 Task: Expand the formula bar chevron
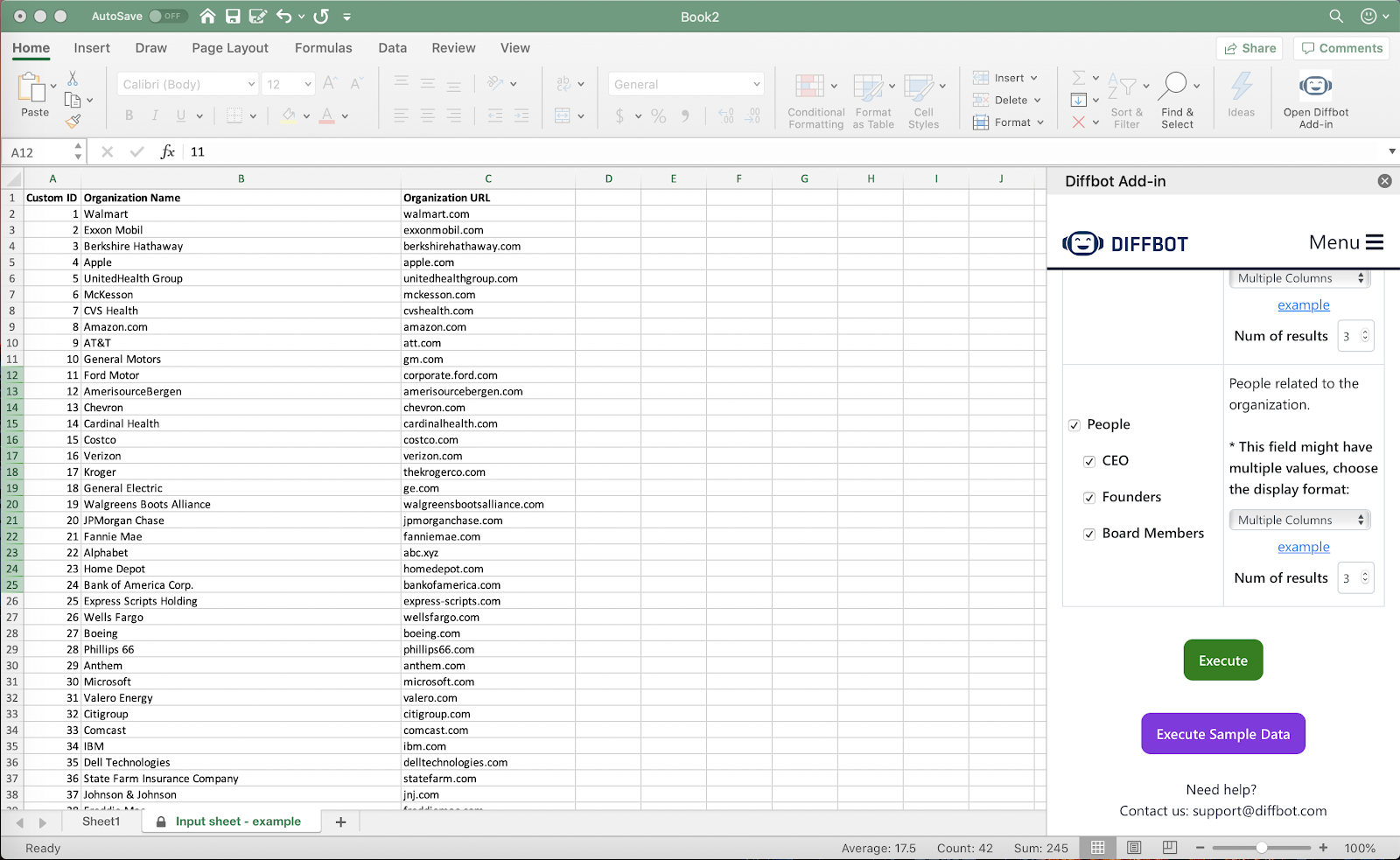tap(1392, 151)
